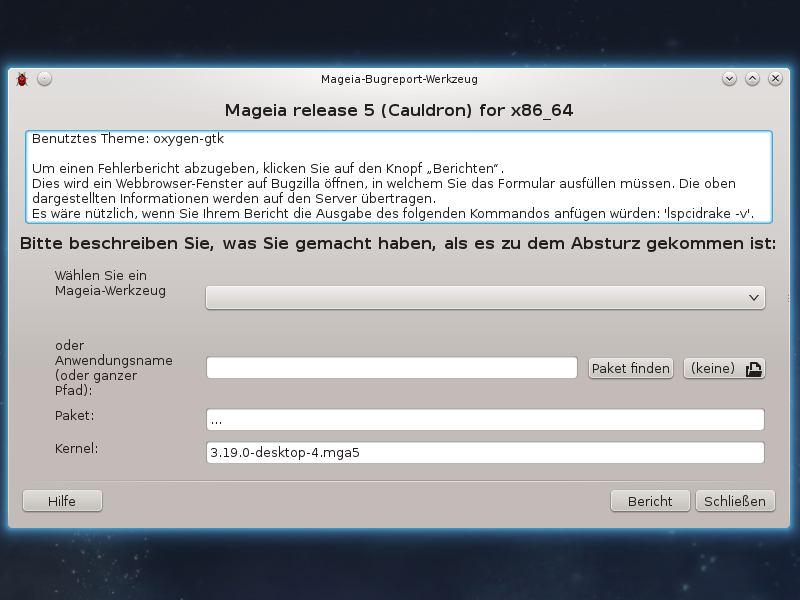Maximize the Mageia-Bugreport-Werkzeug window

(x=753, y=79)
